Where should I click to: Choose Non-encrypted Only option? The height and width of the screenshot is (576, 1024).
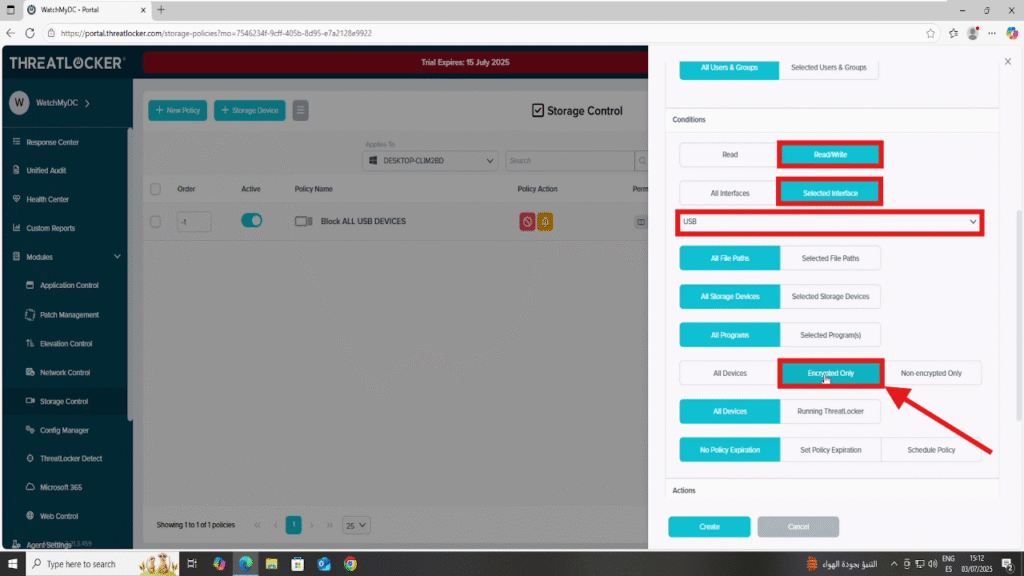pos(931,374)
